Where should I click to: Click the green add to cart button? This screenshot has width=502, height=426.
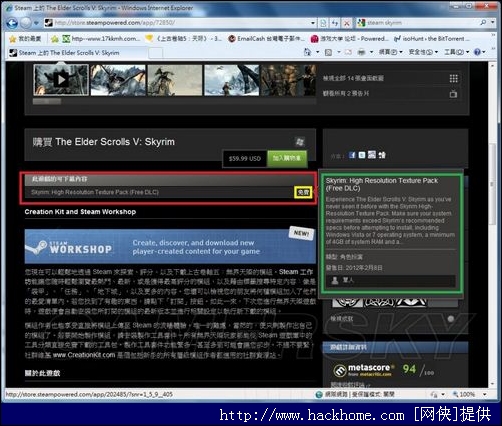click(x=287, y=158)
